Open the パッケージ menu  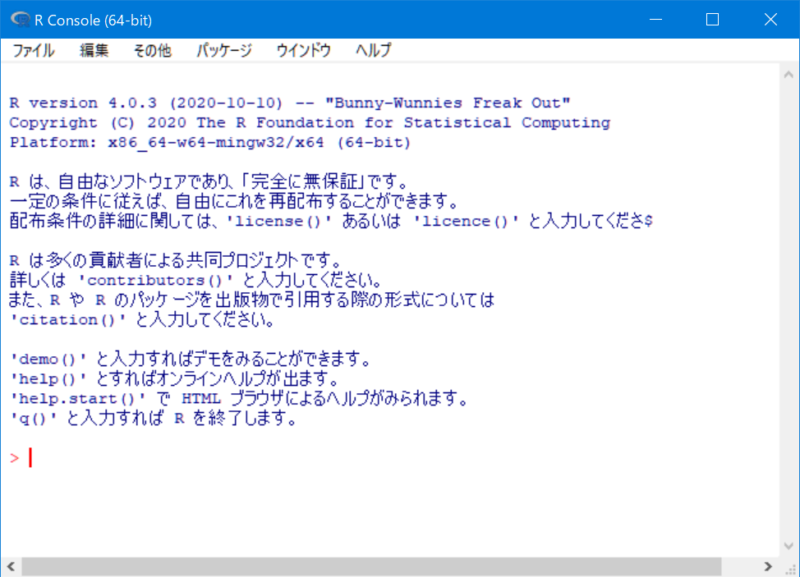click(224, 51)
